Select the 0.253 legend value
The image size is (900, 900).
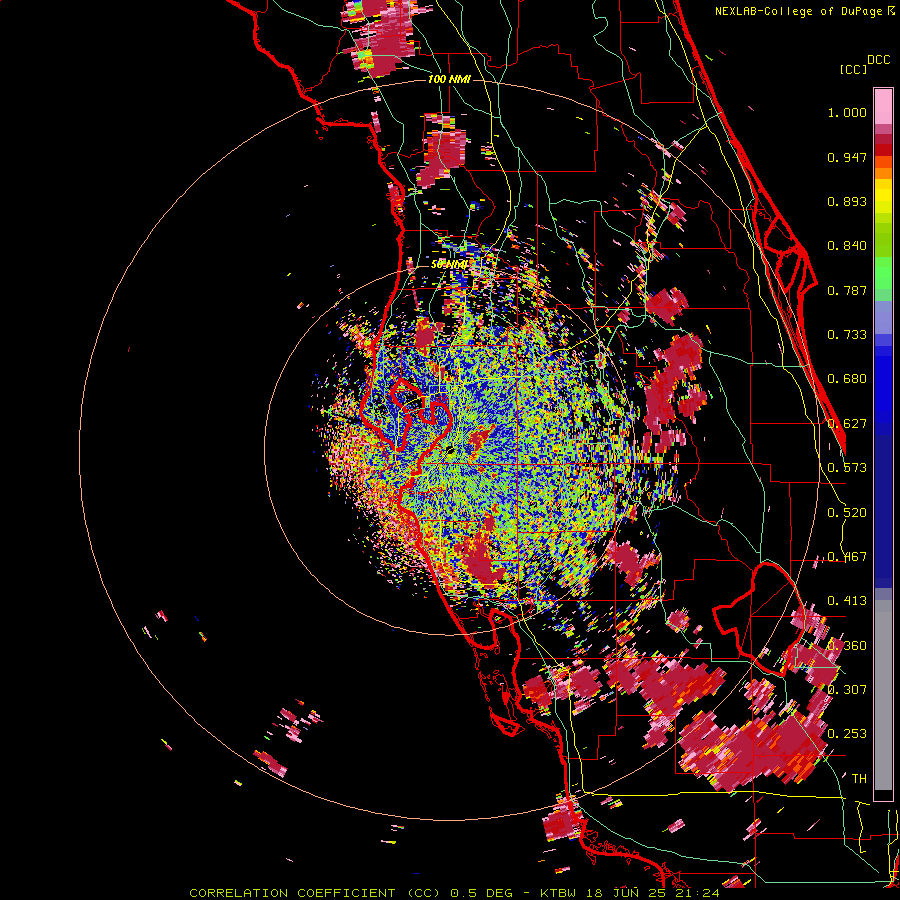847,734
